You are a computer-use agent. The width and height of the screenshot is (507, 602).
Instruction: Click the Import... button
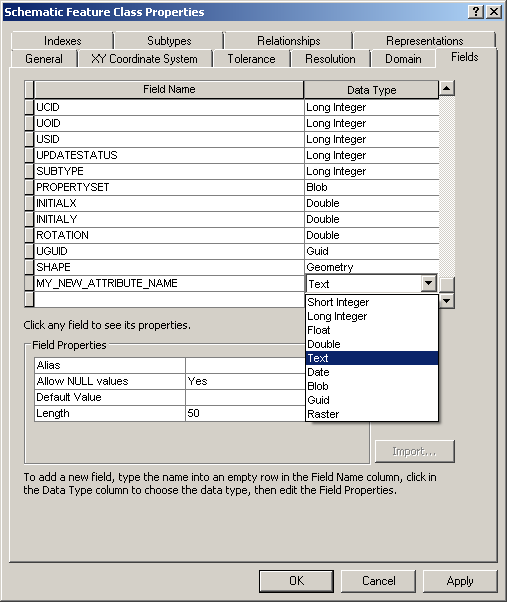pyautogui.click(x=415, y=451)
